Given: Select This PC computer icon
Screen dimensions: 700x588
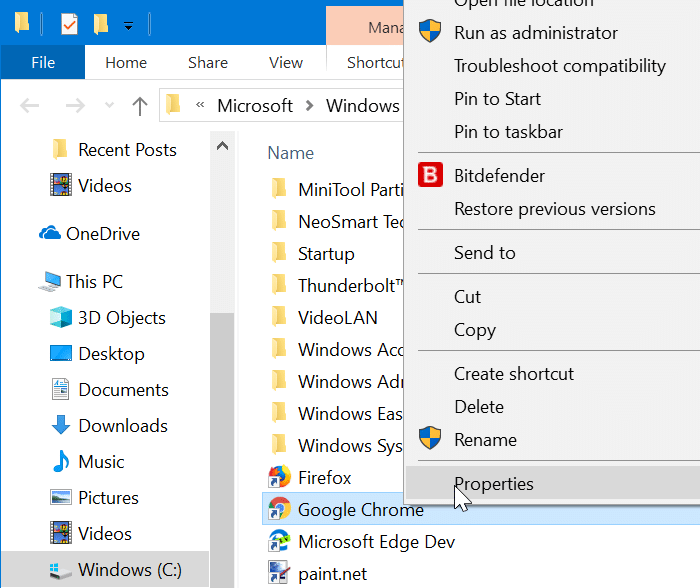Looking at the screenshot, I should tap(50, 282).
